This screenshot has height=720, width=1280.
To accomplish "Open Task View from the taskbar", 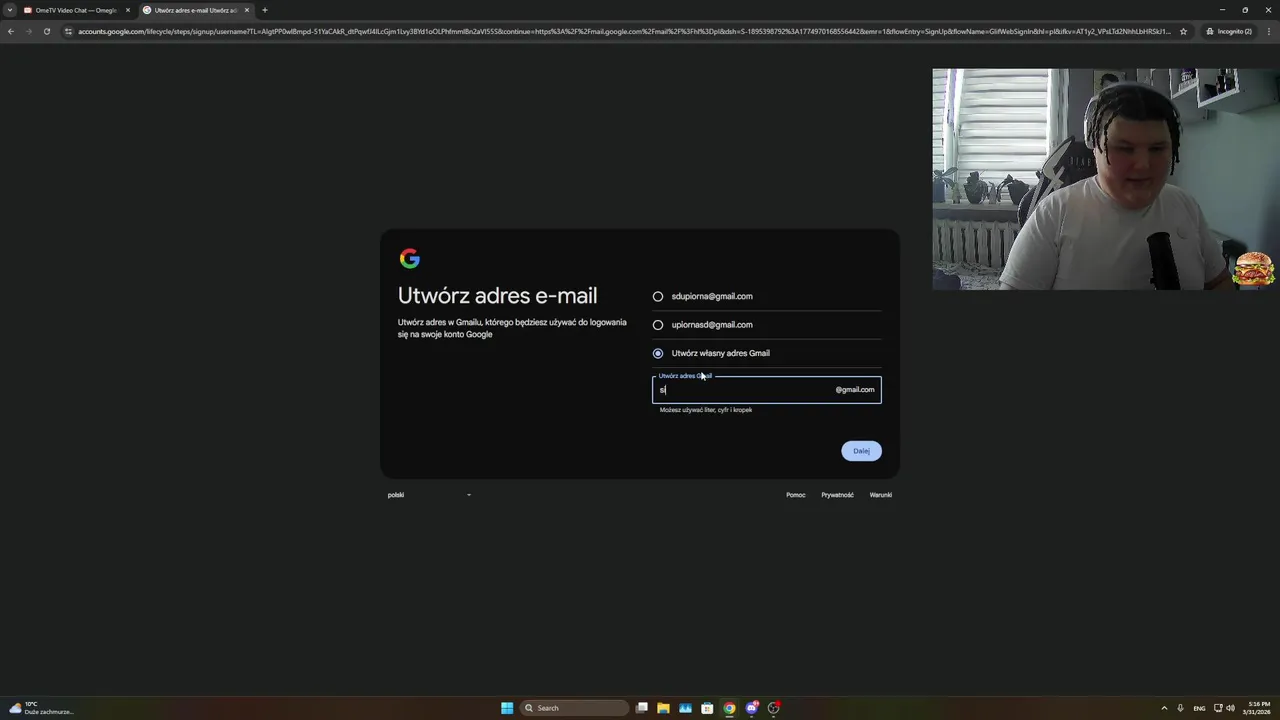I will (642, 708).
